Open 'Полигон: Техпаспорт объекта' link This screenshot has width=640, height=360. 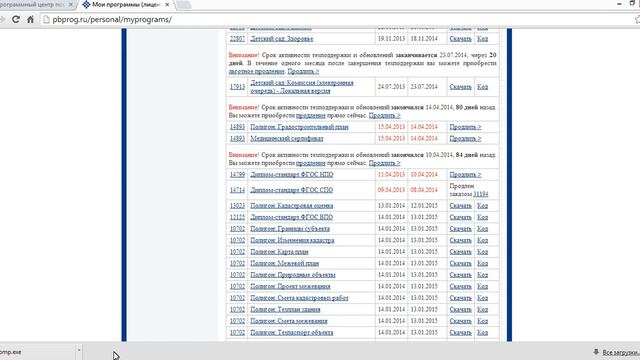pyautogui.click(x=291, y=332)
